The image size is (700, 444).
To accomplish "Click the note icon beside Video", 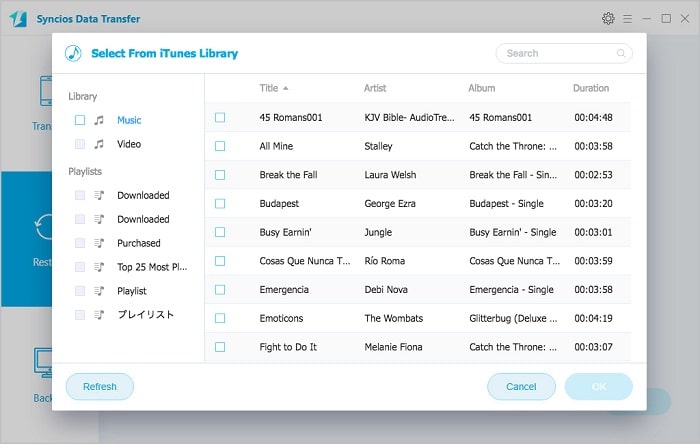I will coord(99,144).
